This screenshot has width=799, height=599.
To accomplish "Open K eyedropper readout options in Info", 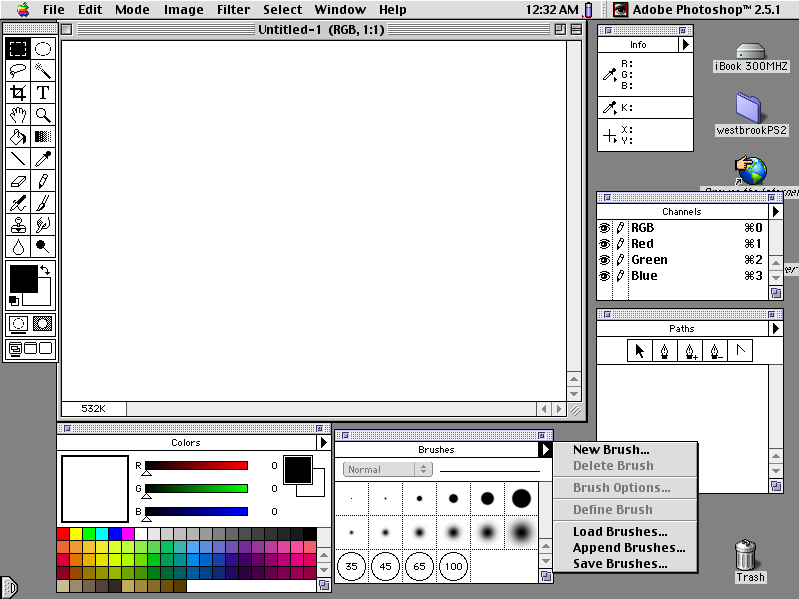I will click(x=610, y=107).
